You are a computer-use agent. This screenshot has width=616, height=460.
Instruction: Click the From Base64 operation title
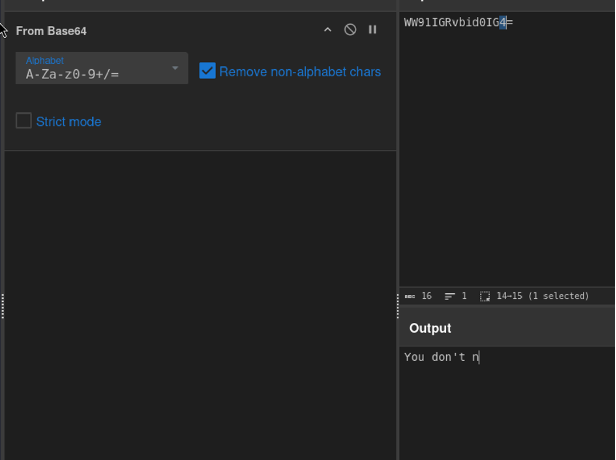[x=51, y=31]
